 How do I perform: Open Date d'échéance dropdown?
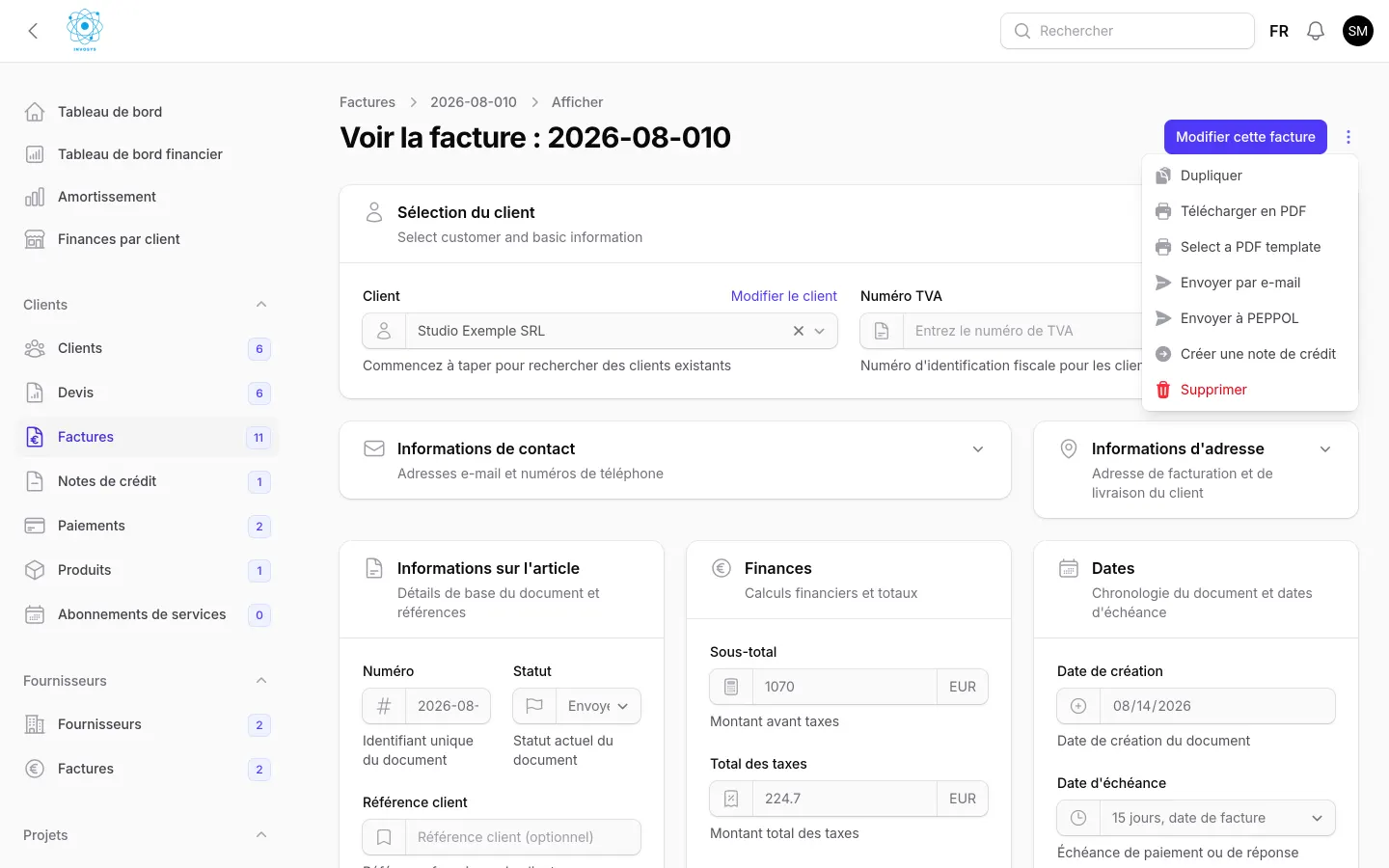(x=1217, y=818)
